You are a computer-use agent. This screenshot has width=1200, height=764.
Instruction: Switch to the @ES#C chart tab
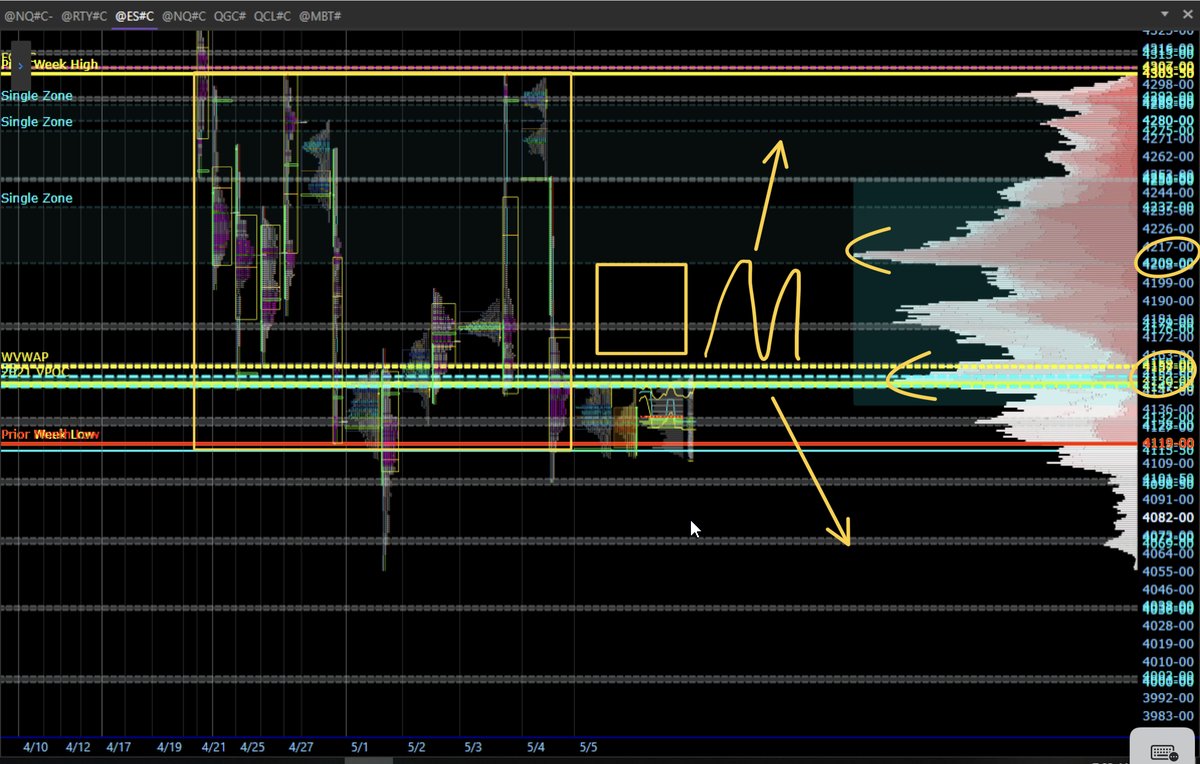click(x=133, y=17)
